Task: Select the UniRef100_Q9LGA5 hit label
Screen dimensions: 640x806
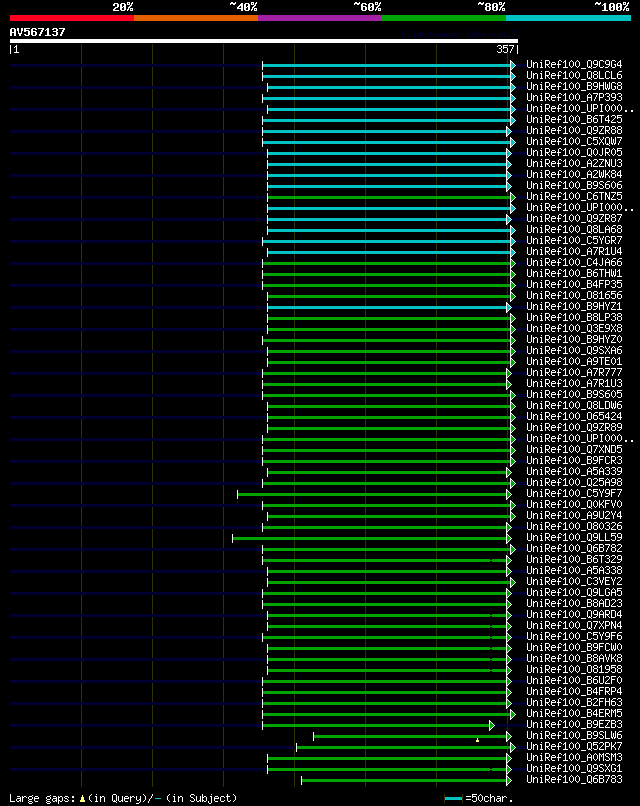Action: point(574,593)
